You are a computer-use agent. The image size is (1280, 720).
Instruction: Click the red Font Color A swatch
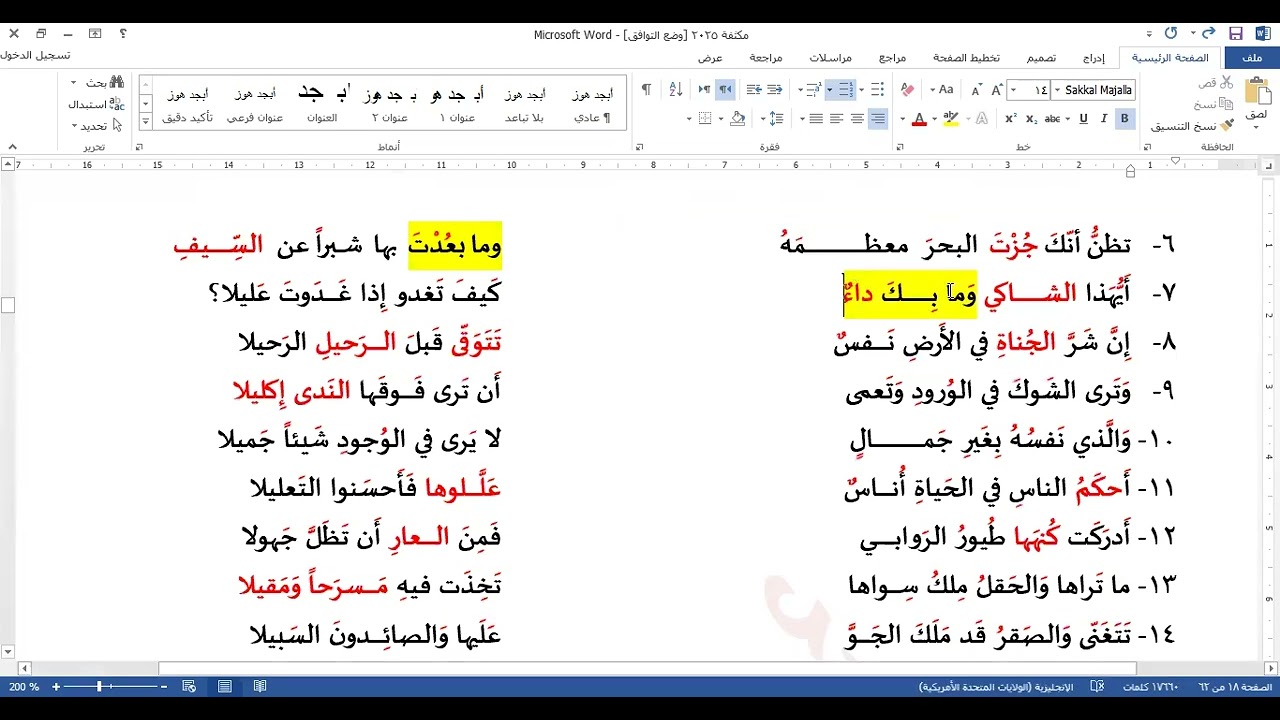(918, 118)
